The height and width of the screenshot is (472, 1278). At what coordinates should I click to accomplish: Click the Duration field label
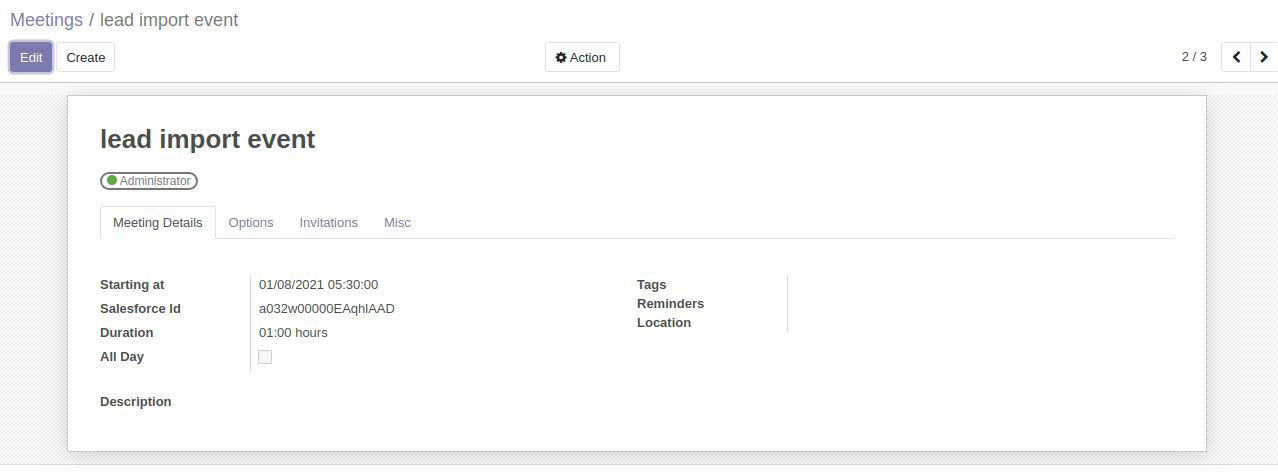pyautogui.click(x=127, y=333)
